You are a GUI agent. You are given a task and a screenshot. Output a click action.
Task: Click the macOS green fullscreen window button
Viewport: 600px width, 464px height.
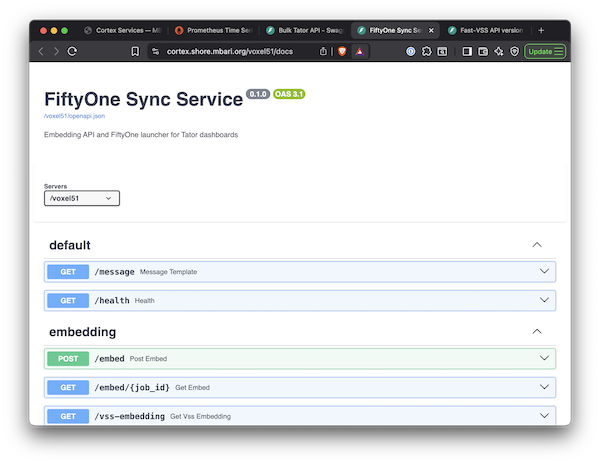point(65,31)
